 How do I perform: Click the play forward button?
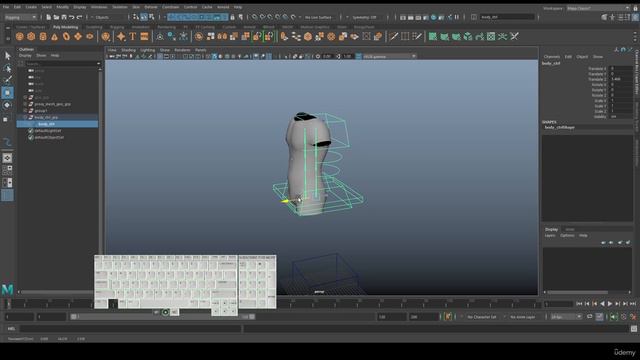[x=610, y=304]
